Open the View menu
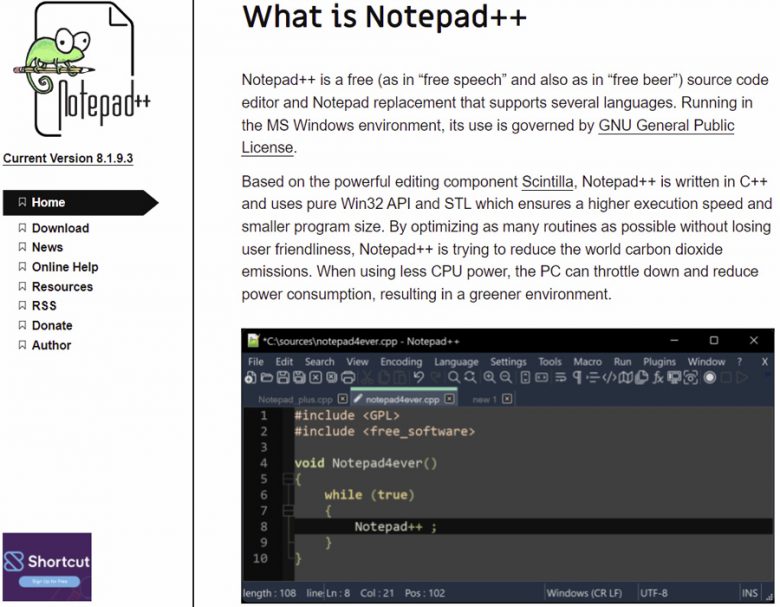The width and height of the screenshot is (780, 607). 357,362
